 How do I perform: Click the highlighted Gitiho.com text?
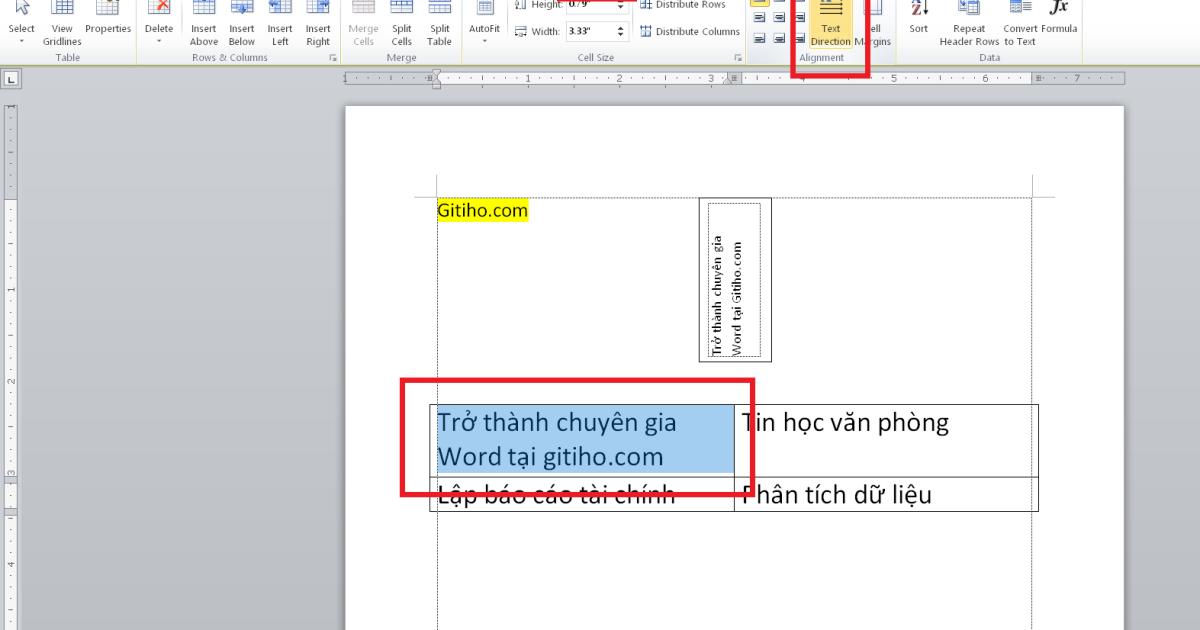(x=482, y=211)
